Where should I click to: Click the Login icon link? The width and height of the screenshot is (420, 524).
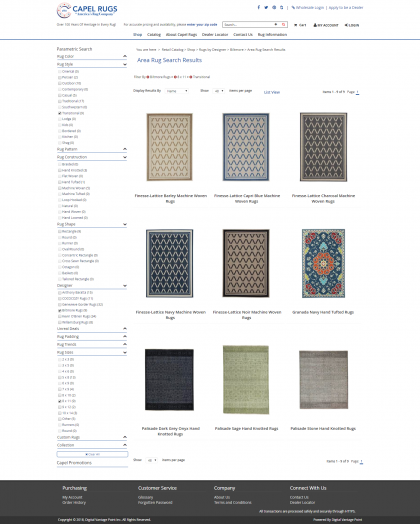[352, 25]
